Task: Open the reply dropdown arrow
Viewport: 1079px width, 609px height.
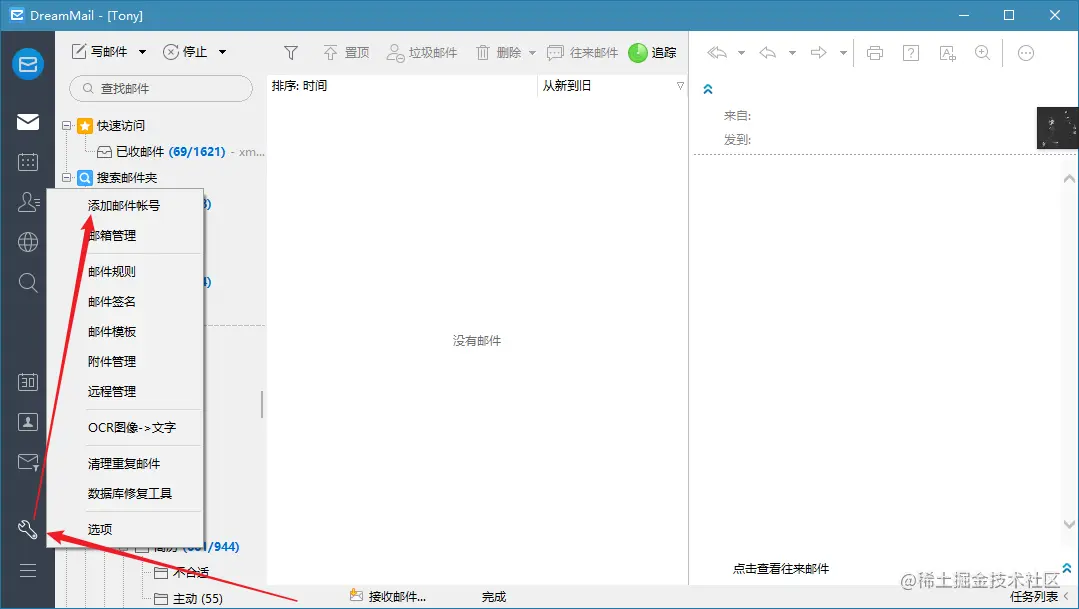Action: coord(792,53)
